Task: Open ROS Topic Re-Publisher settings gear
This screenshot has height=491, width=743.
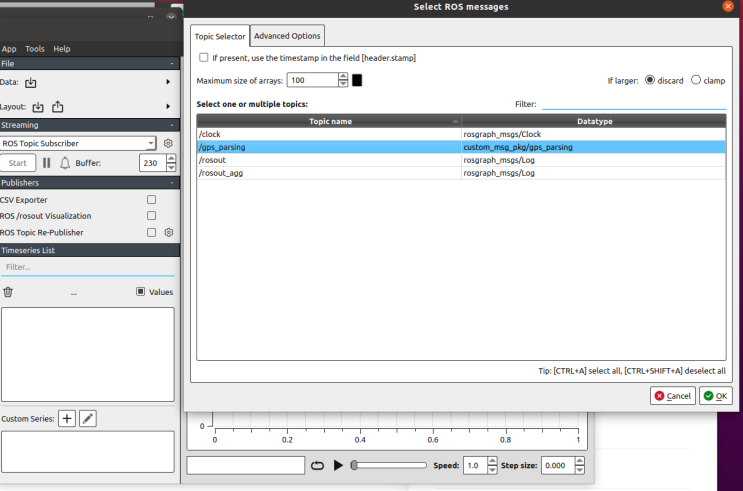Action: (x=169, y=232)
